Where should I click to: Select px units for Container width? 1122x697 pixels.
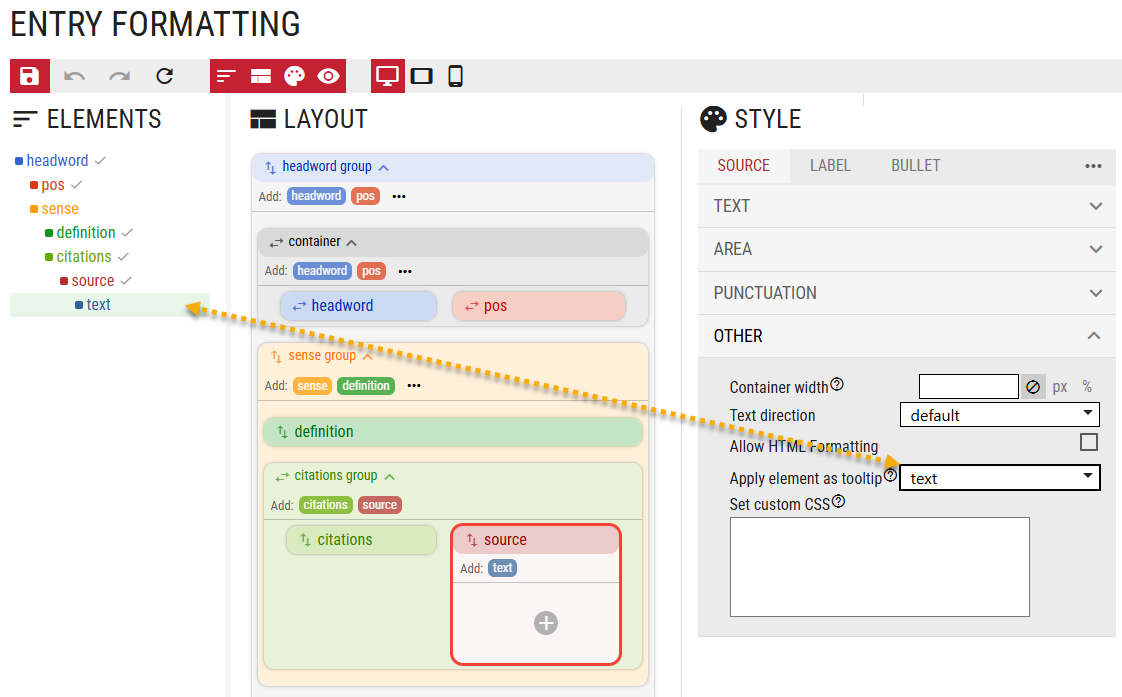1061,386
